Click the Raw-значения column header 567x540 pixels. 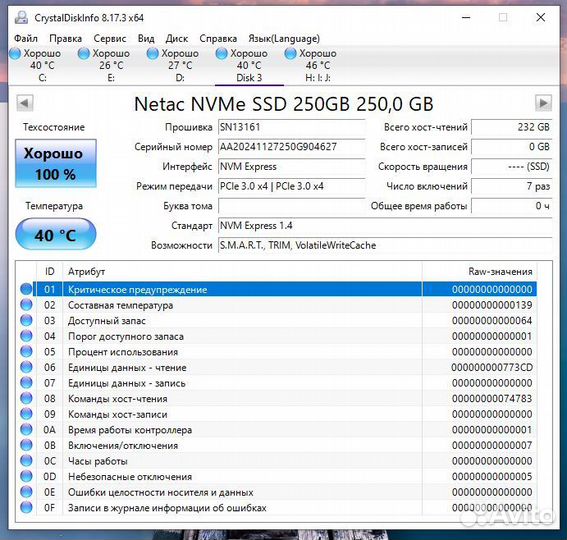[x=479, y=271]
